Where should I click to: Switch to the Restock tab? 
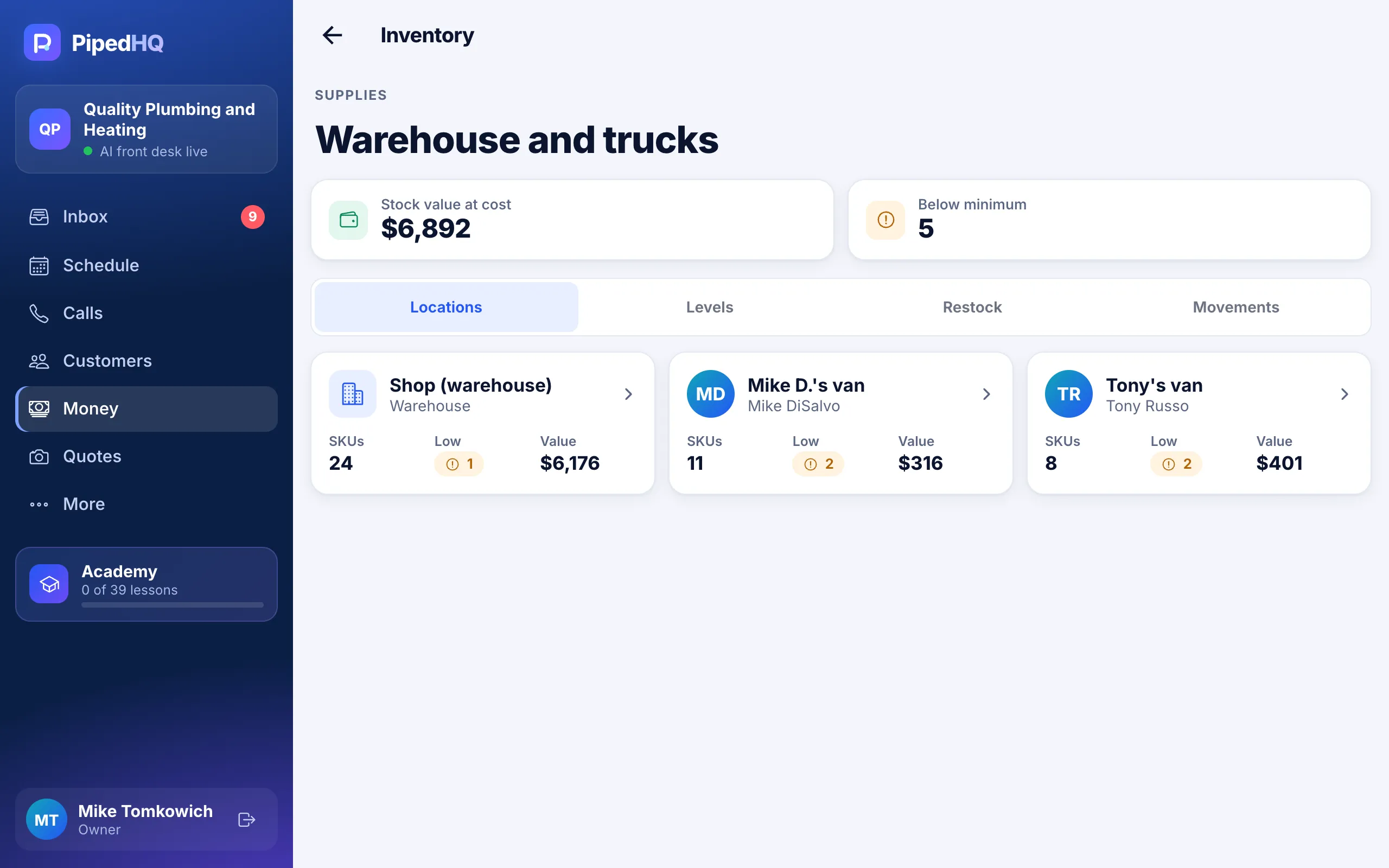[972, 307]
